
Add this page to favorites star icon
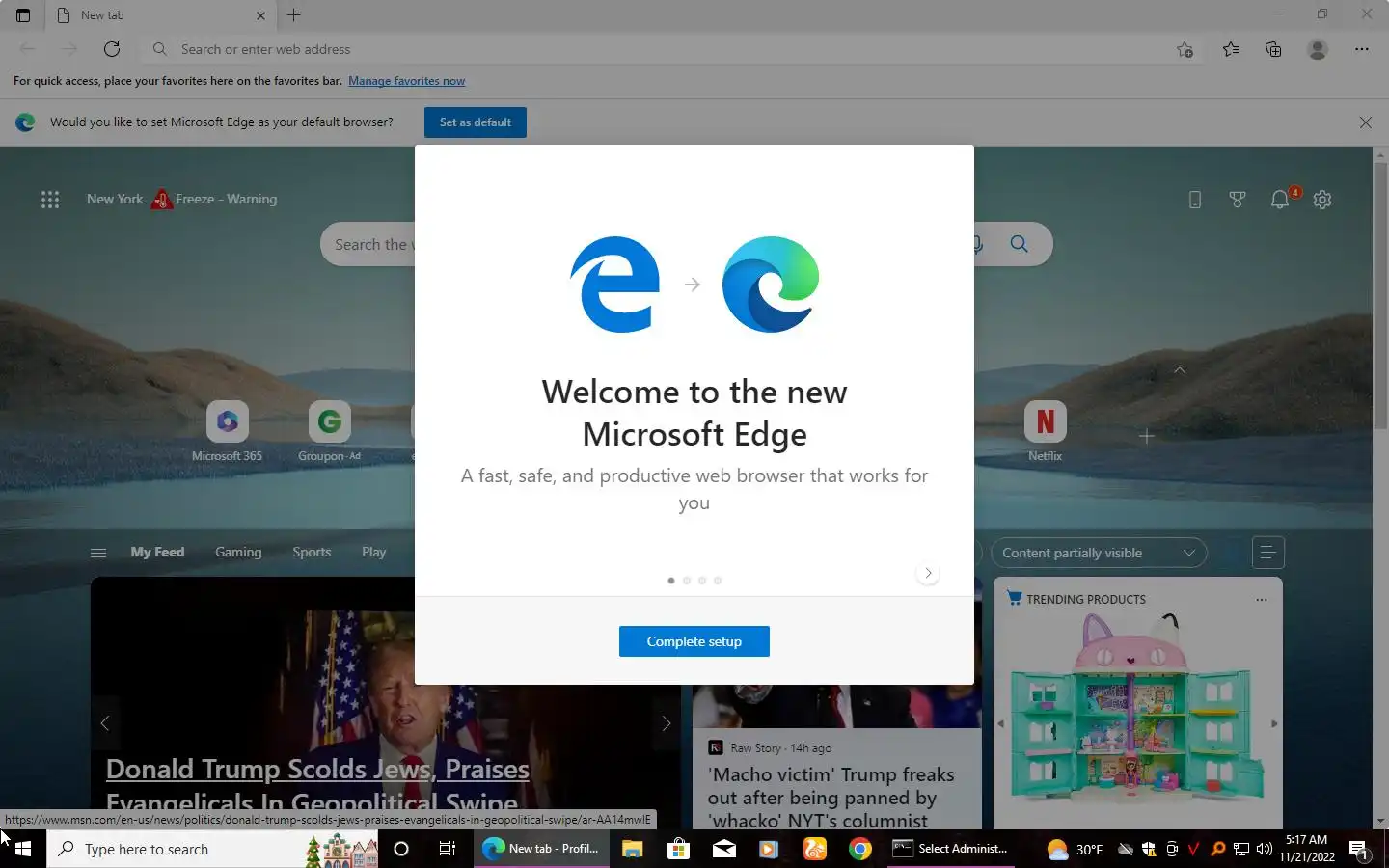click(x=1185, y=49)
